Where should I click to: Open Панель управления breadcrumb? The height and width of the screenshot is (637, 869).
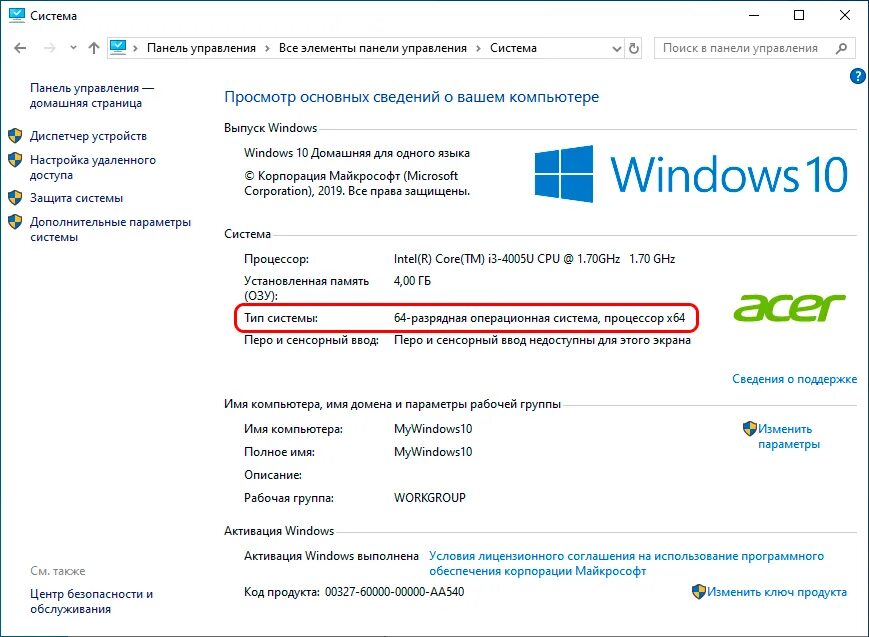201,48
